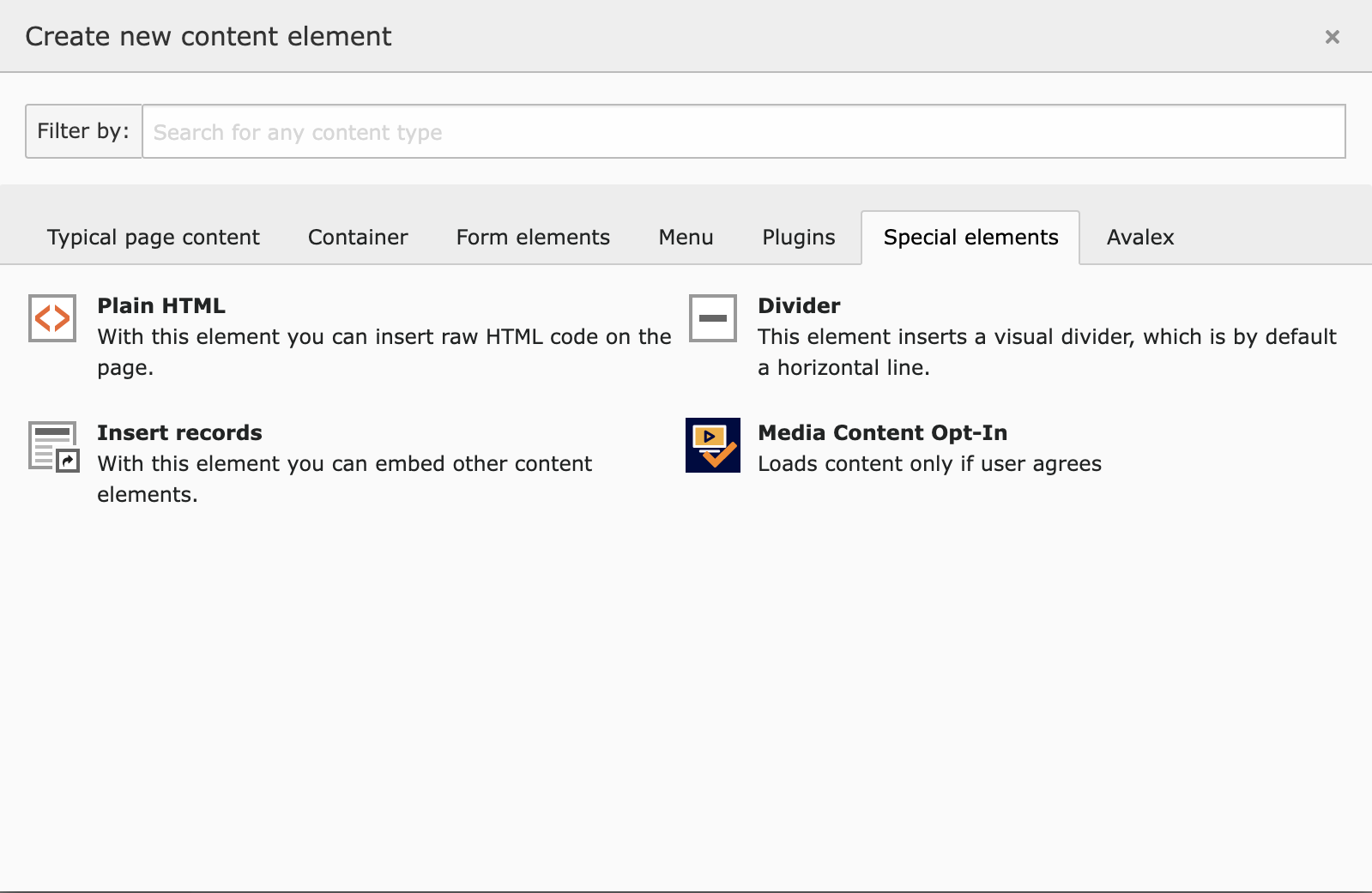Viewport: 1372px width, 893px height.
Task: Switch to the Menu tab
Action: coord(686,238)
